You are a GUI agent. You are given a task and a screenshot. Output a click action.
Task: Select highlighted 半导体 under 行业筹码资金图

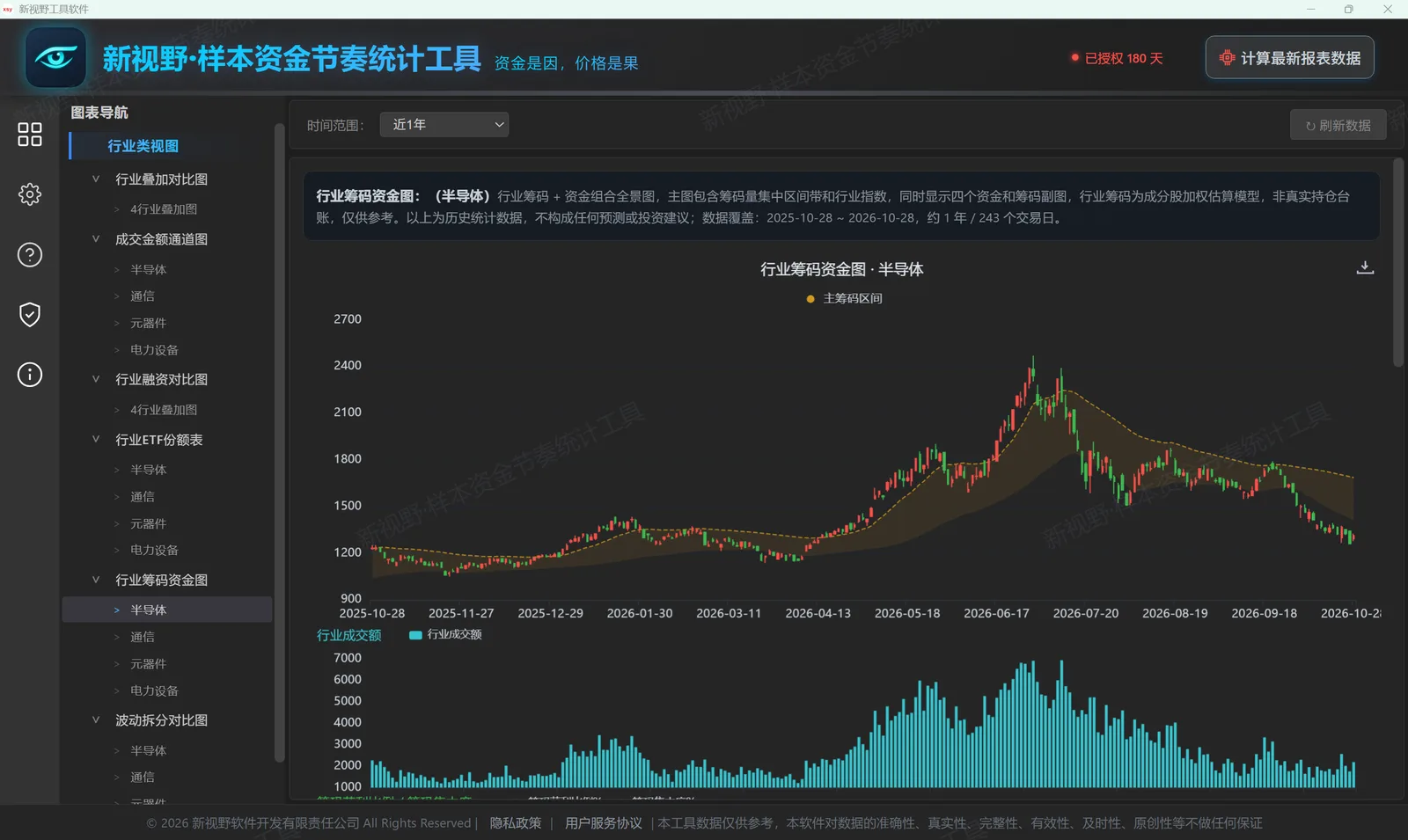(x=167, y=610)
